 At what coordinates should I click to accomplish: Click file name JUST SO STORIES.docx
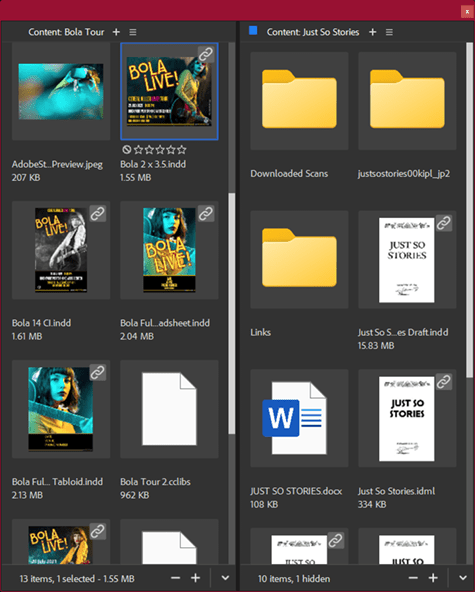point(296,491)
